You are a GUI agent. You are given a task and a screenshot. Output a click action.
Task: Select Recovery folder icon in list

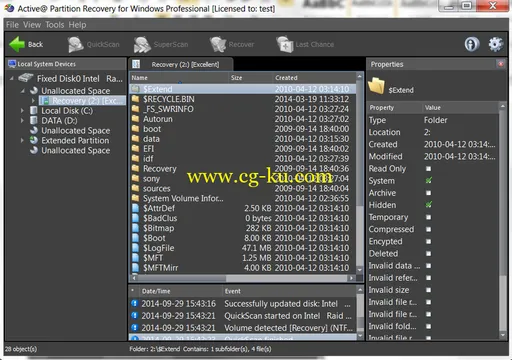click(135, 168)
